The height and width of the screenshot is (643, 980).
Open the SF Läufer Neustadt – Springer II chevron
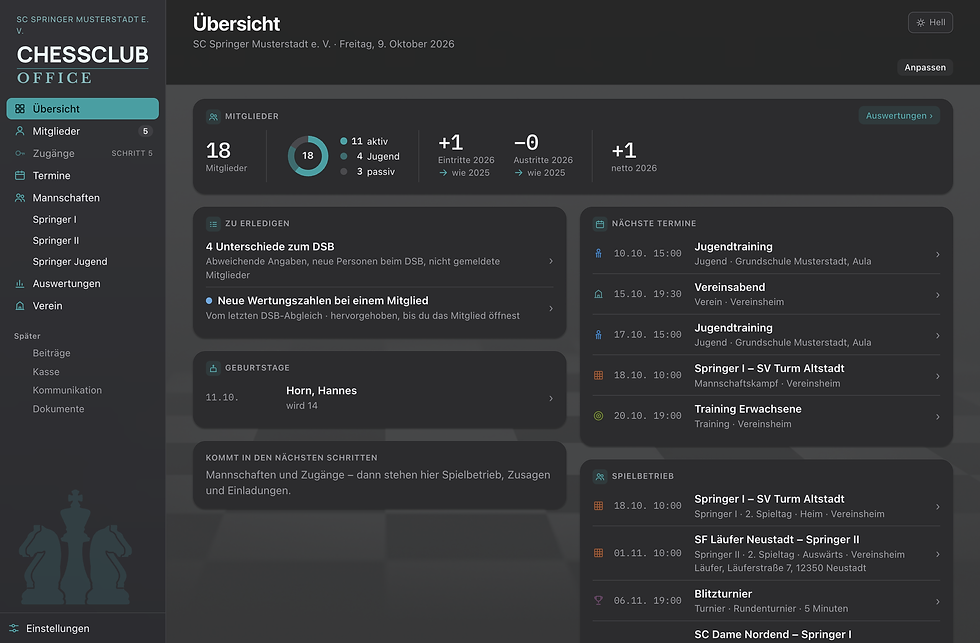938,554
